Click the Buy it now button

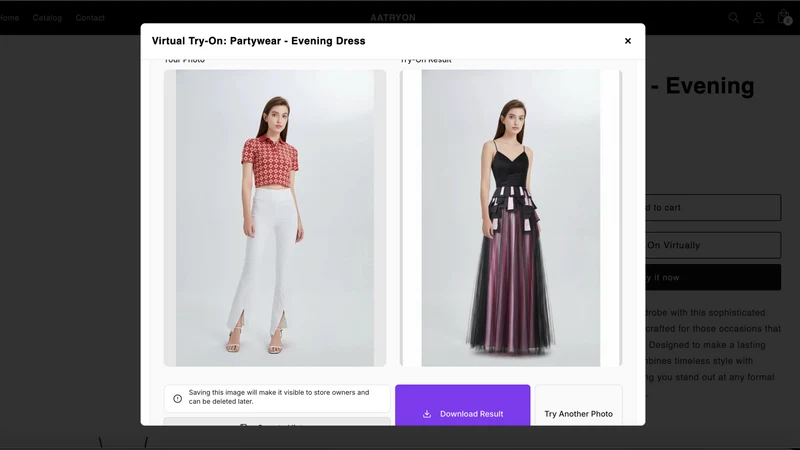pyautogui.click(x=713, y=278)
